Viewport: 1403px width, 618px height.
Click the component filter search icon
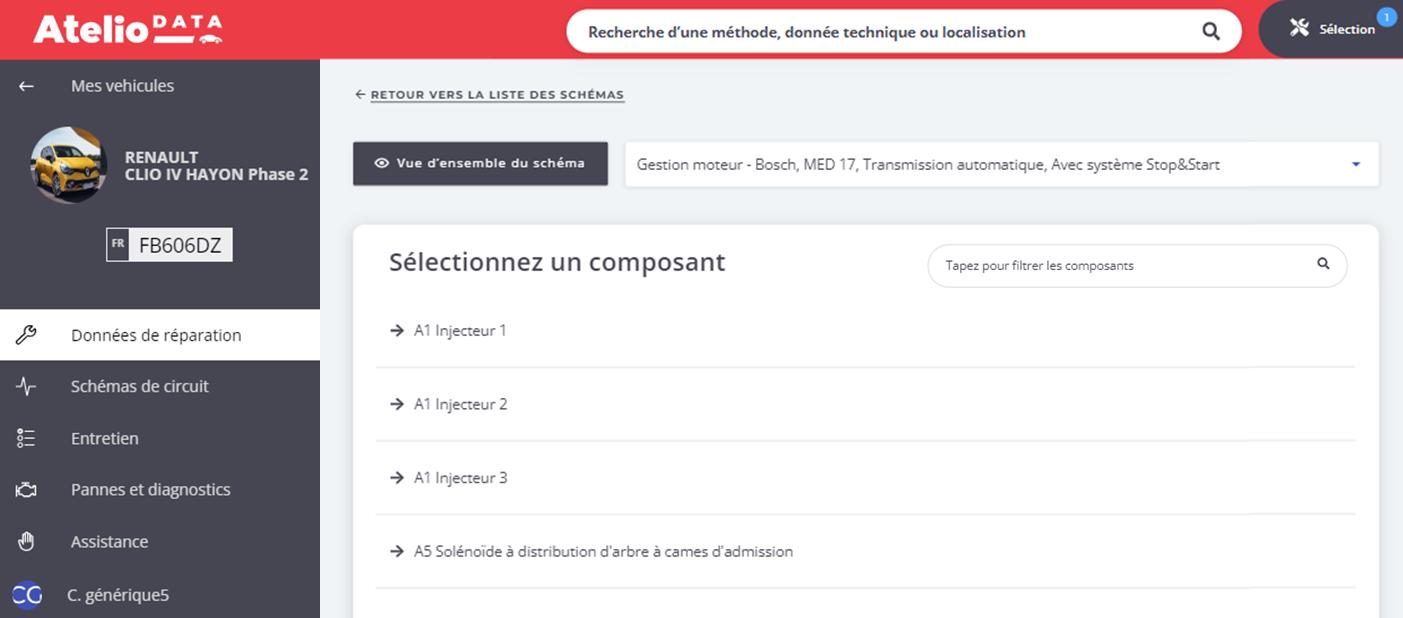pyautogui.click(x=1323, y=264)
